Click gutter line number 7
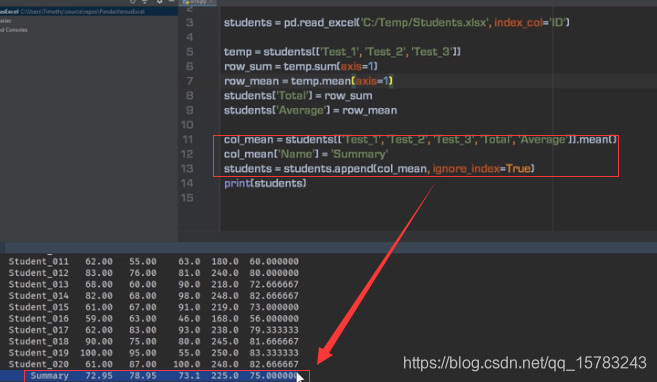This screenshot has width=657, height=382. (190, 81)
